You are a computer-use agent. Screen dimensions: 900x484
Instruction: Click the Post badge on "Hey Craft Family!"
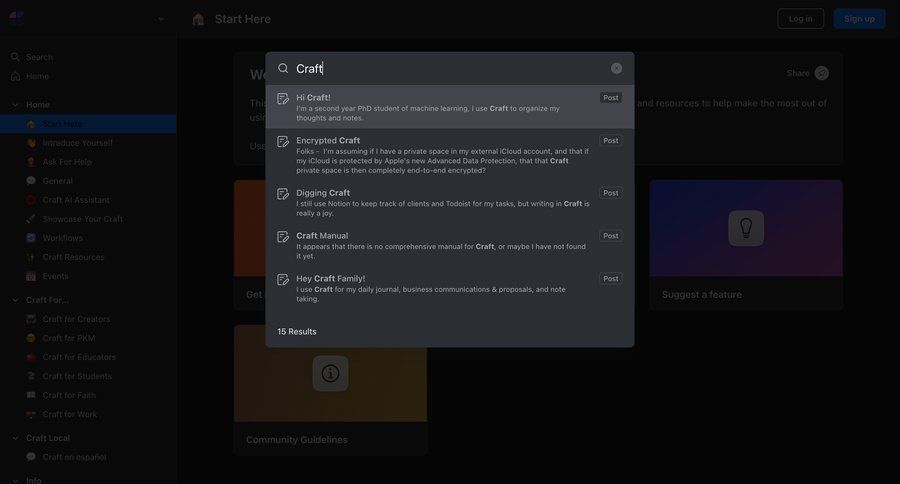coord(611,278)
